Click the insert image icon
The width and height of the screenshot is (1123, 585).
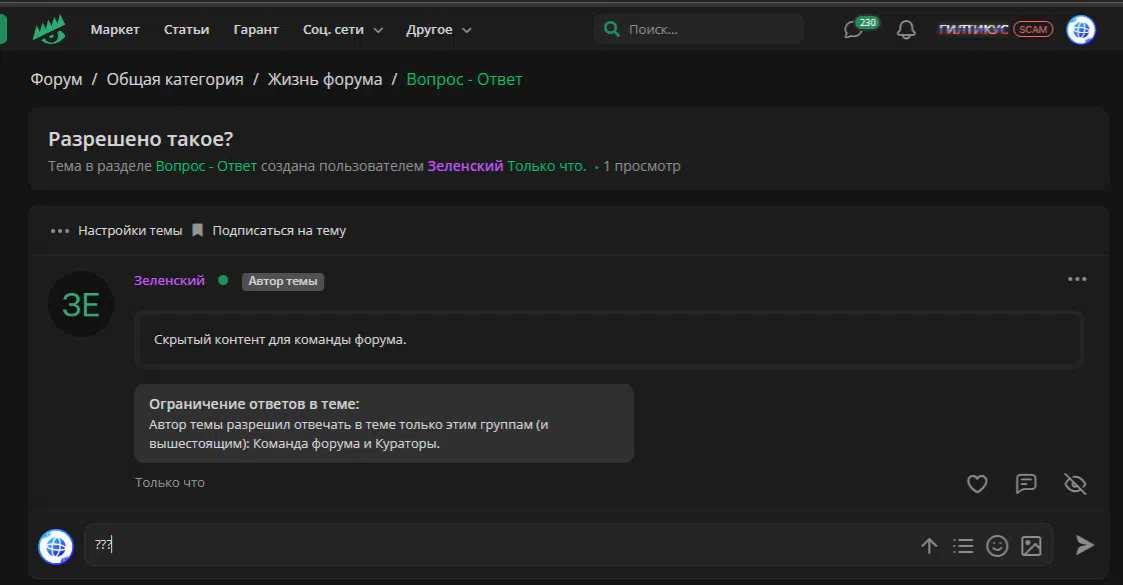[x=1031, y=546]
